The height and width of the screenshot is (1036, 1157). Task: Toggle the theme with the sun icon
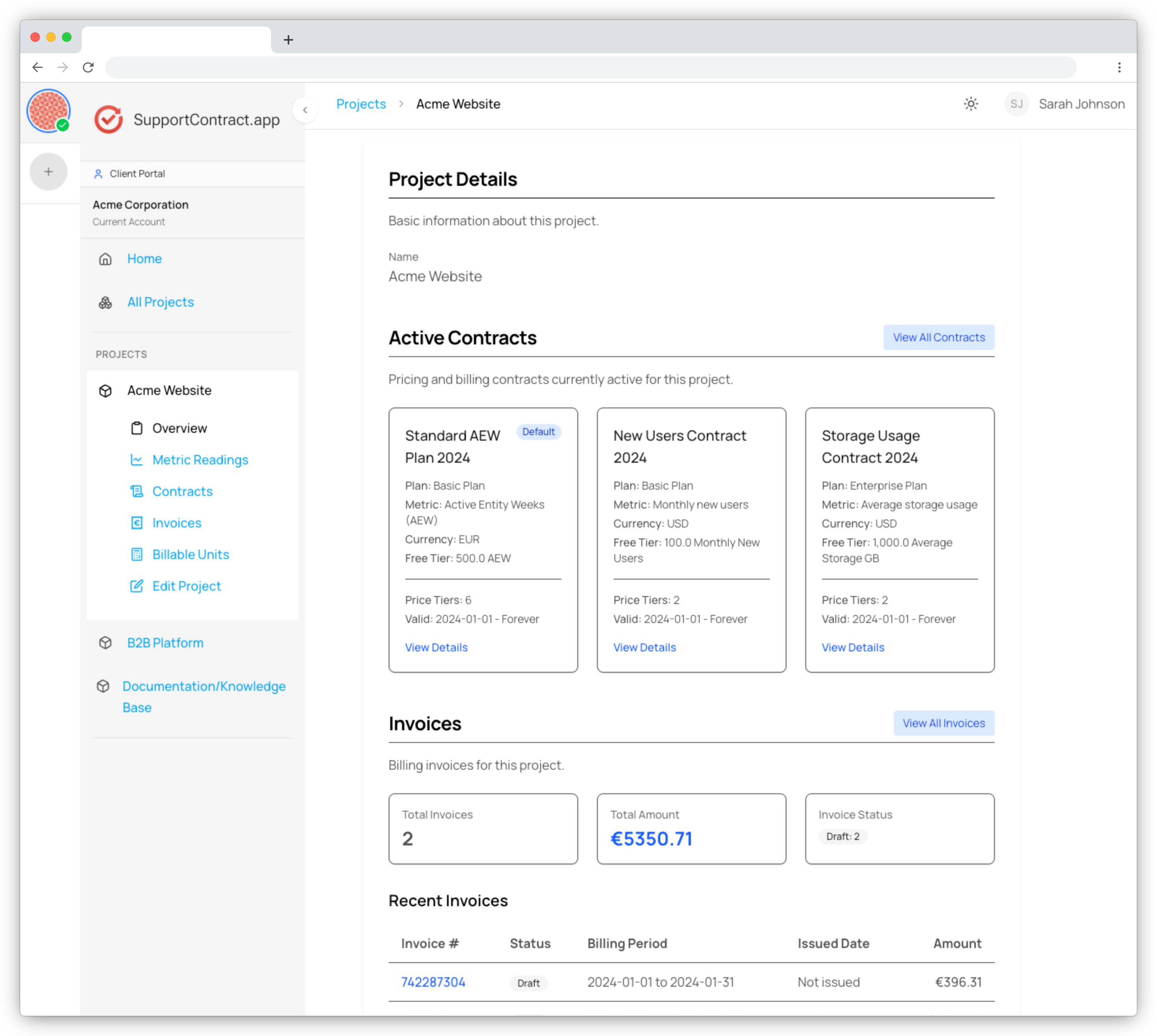pyautogui.click(x=971, y=104)
